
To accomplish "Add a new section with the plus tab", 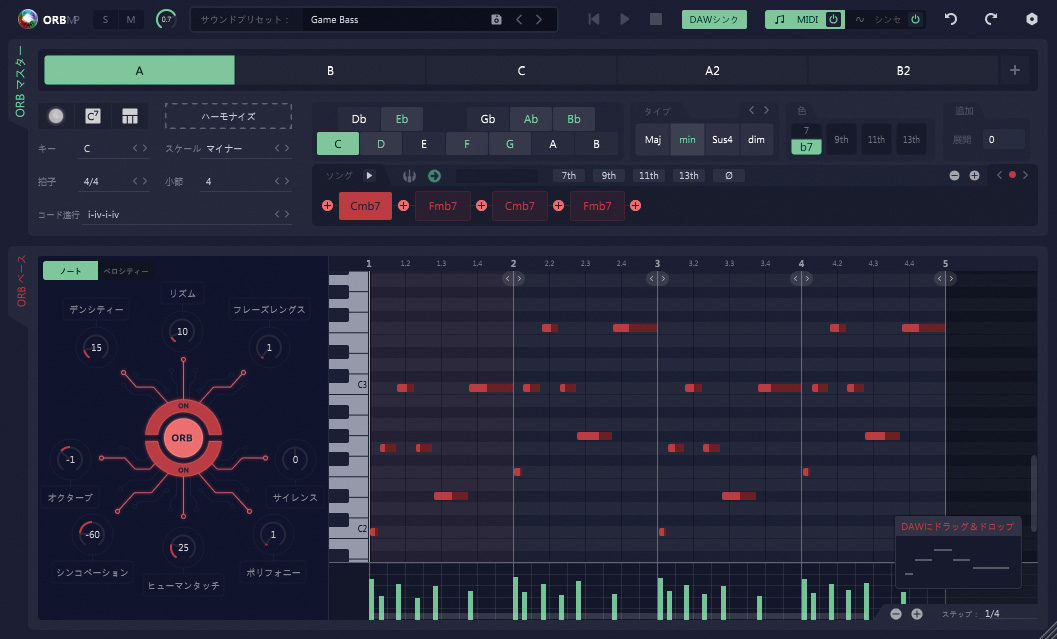I will coord(1015,70).
